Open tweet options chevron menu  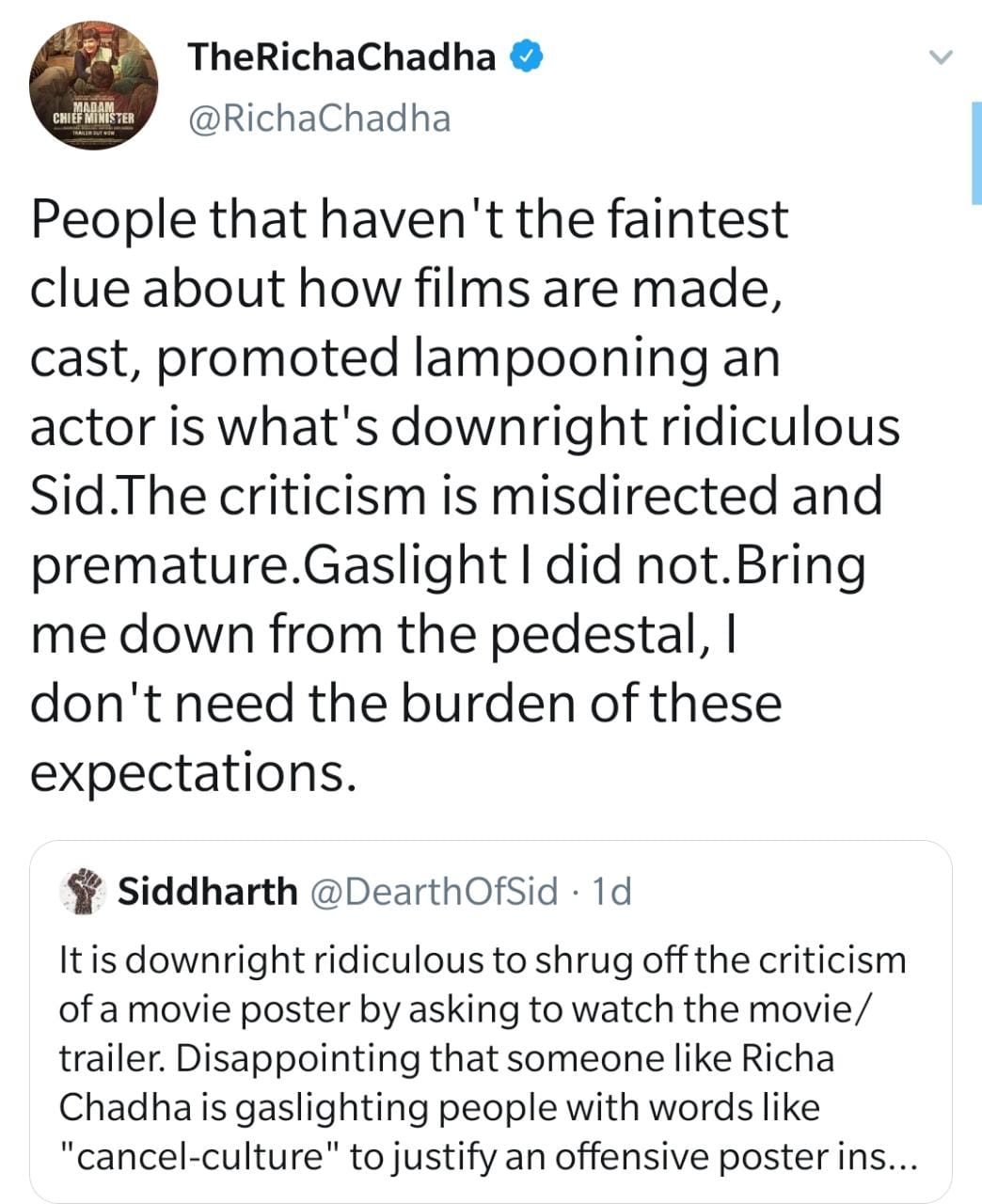tap(941, 57)
